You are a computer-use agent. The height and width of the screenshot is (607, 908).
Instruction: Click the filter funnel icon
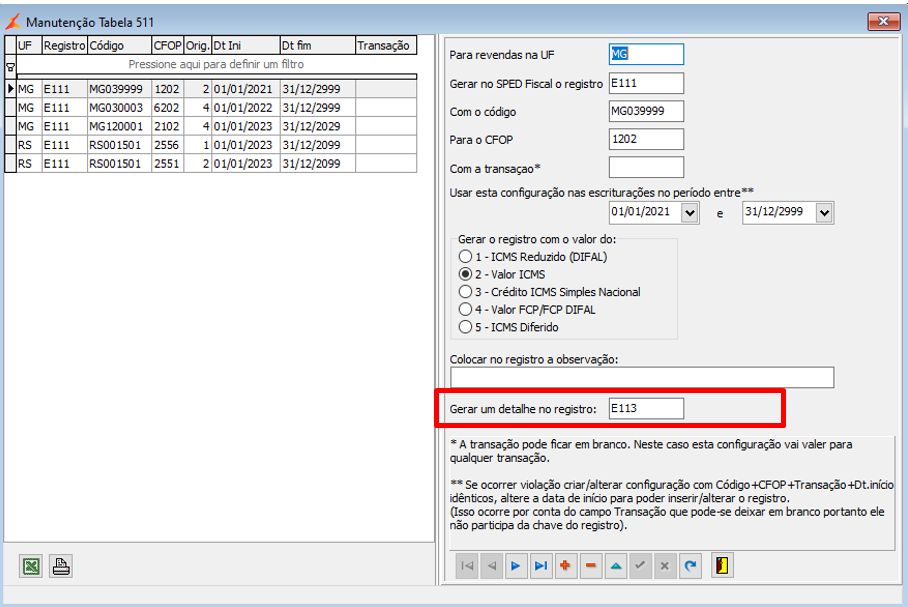coord(10,67)
